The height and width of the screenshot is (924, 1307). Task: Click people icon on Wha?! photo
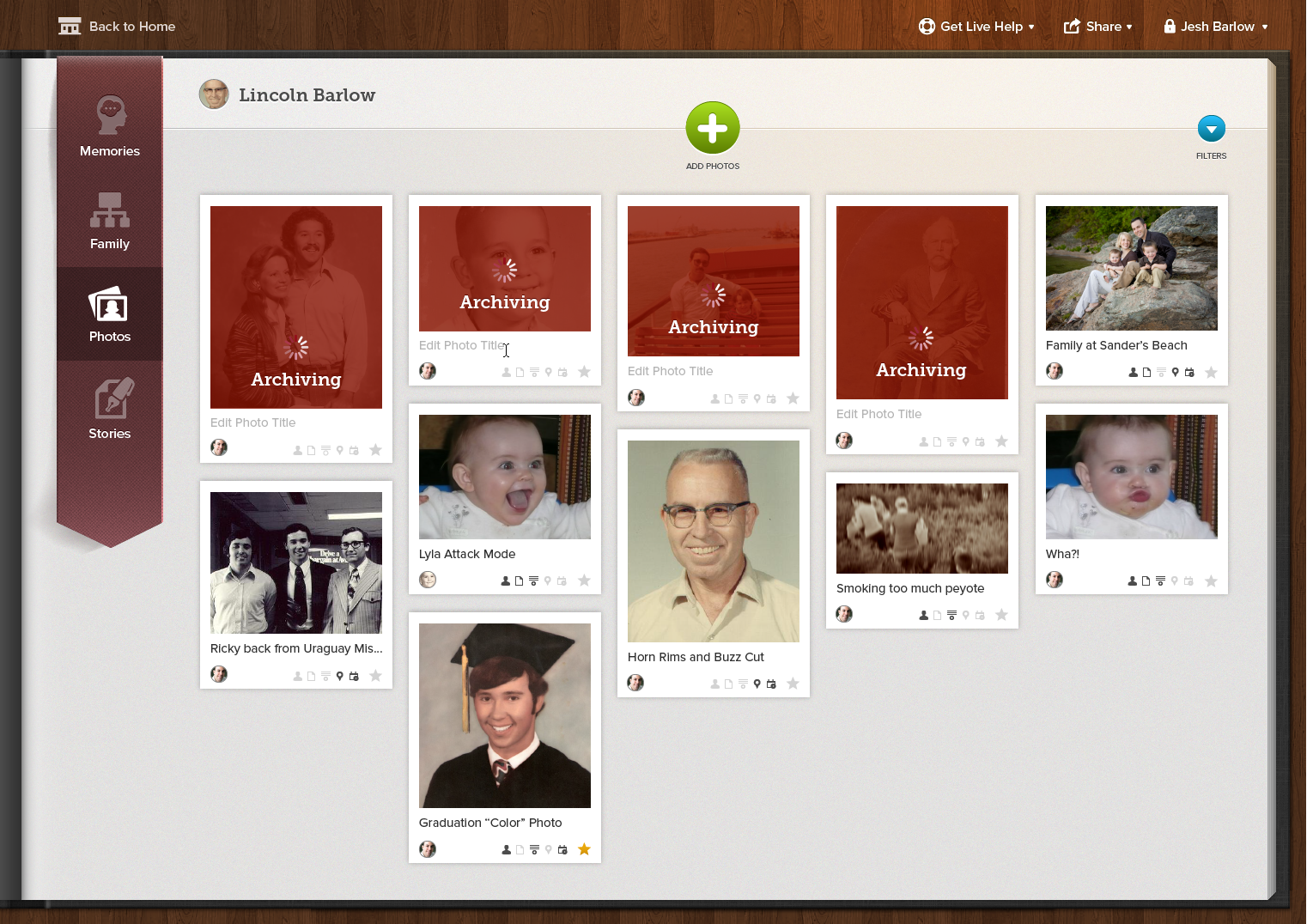point(1133,581)
